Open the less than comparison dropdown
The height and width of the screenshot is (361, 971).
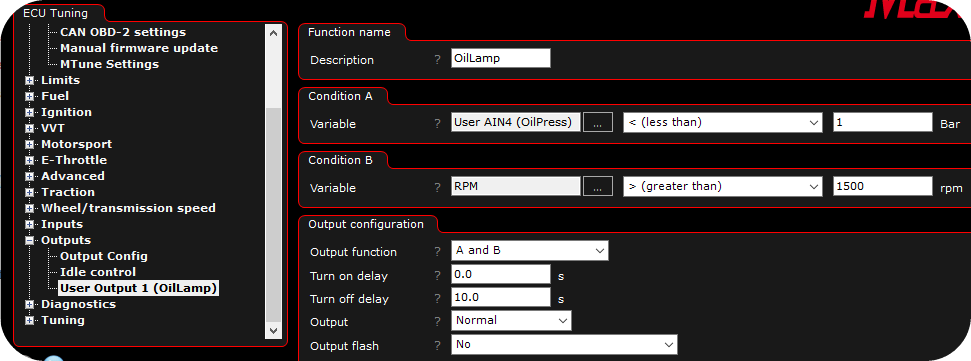[723, 123]
